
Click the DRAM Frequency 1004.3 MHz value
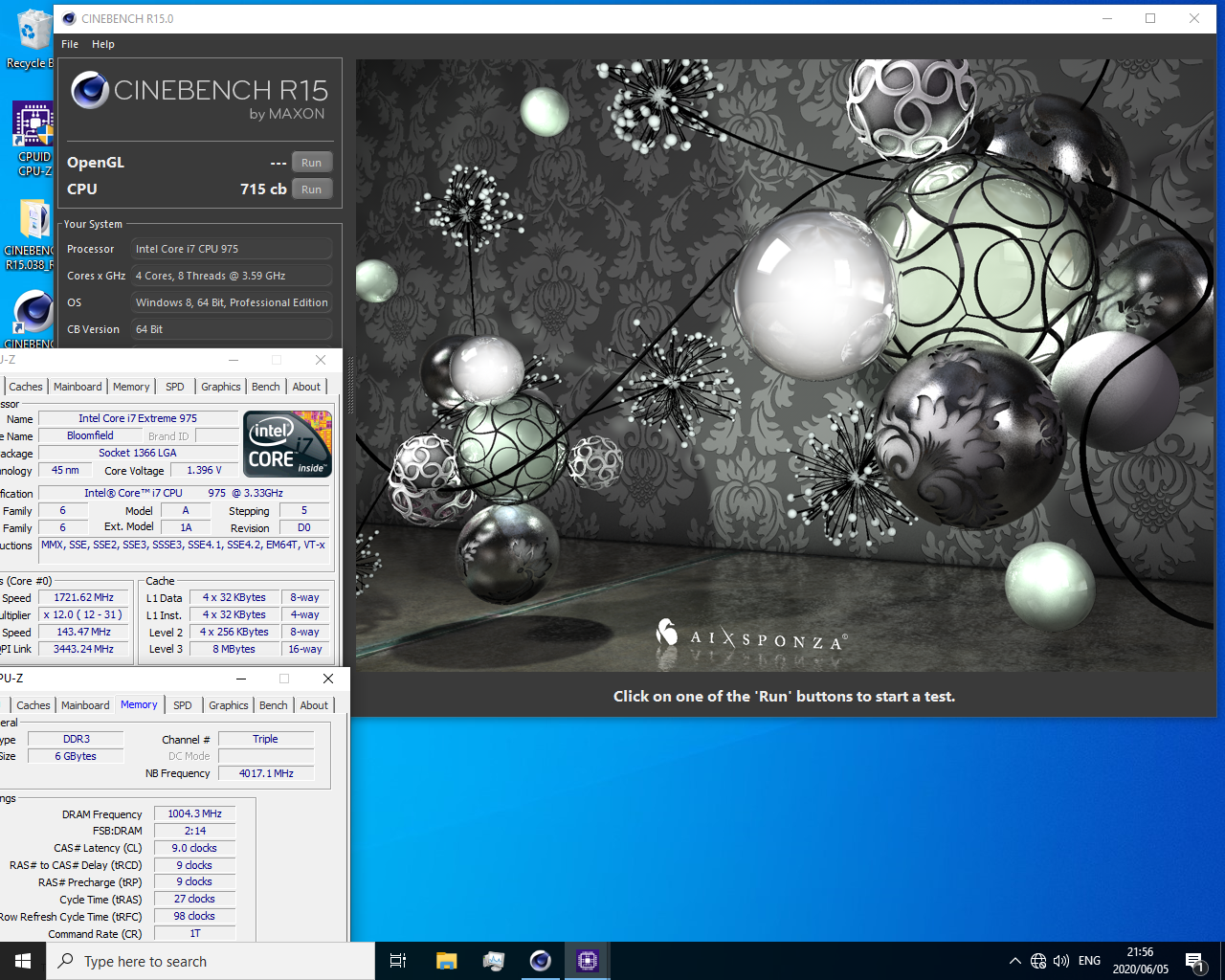point(194,813)
